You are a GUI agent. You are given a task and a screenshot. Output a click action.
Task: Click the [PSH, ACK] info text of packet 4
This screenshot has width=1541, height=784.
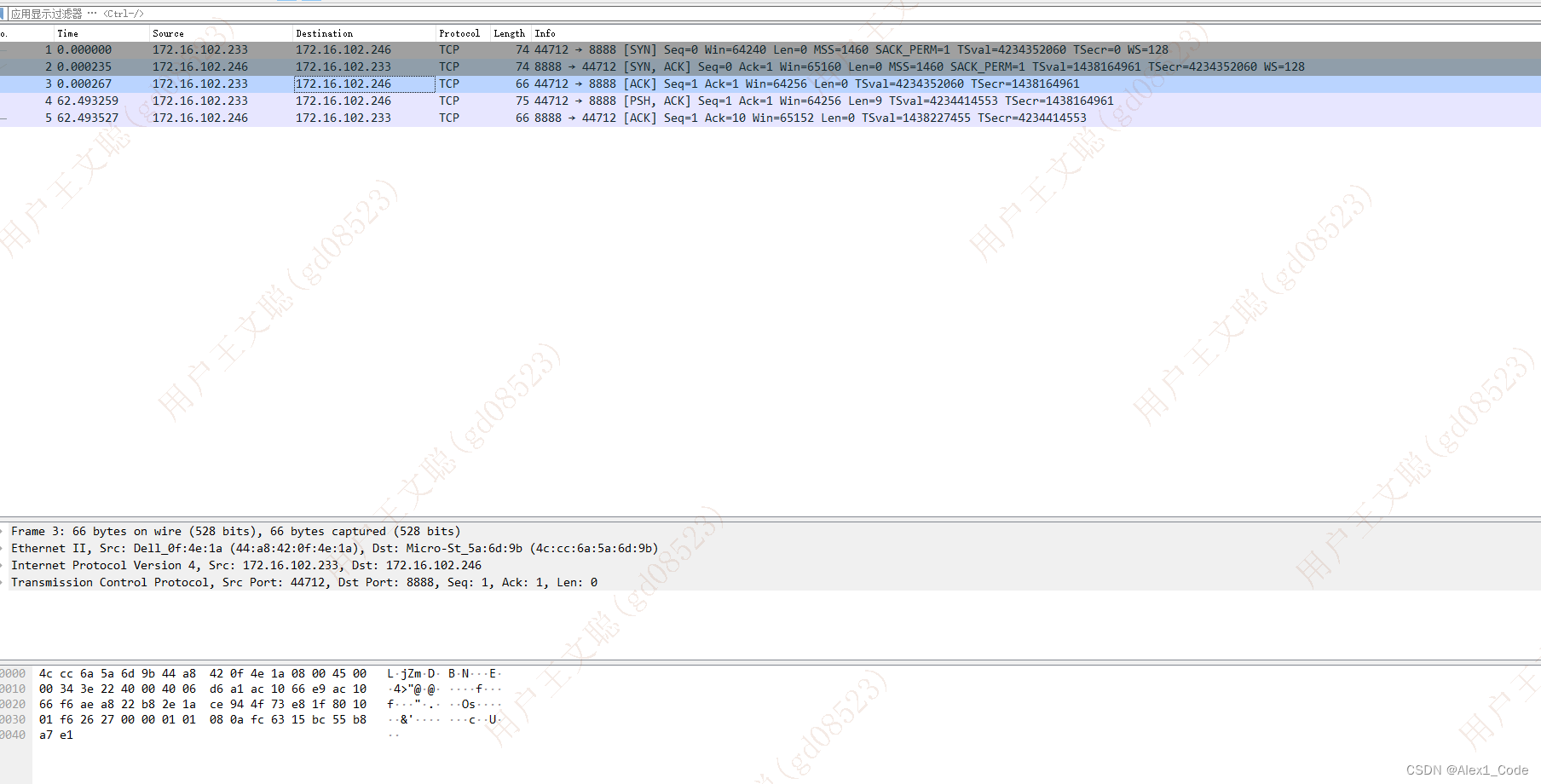(657, 101)
